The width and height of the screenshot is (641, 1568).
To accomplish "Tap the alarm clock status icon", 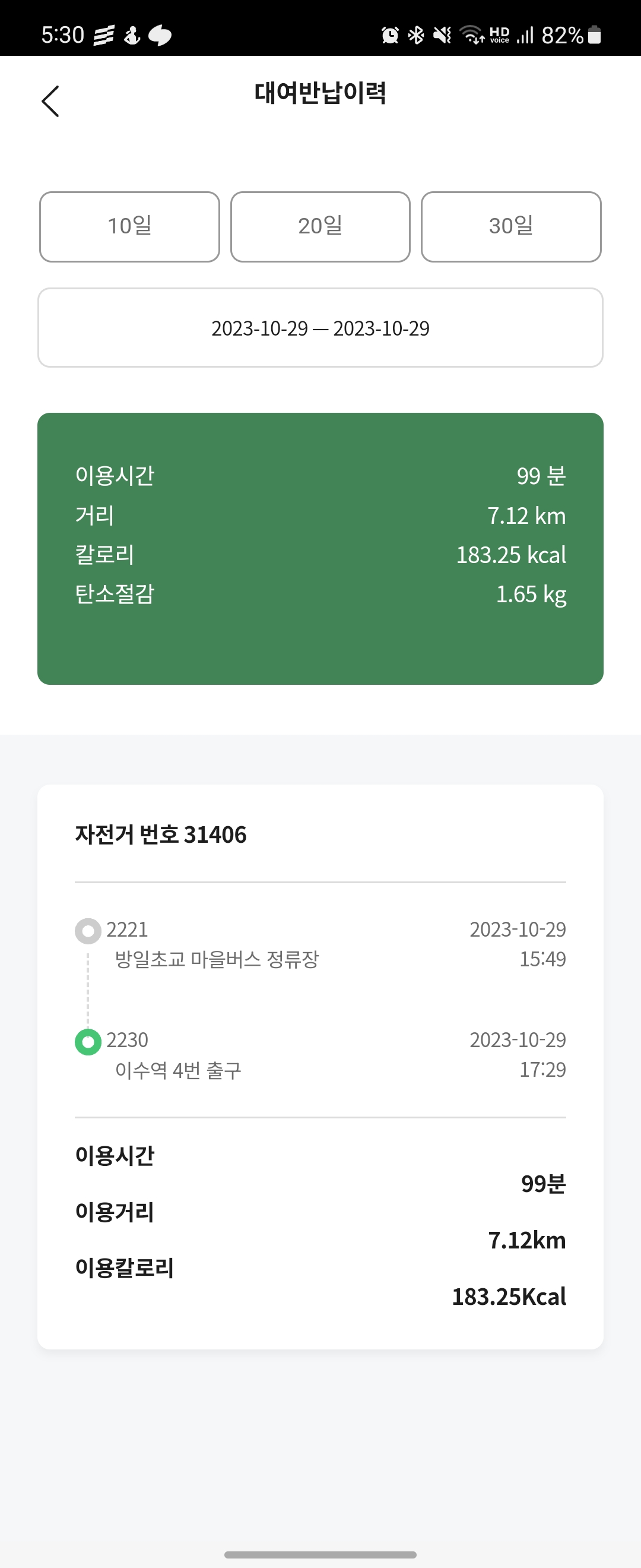I will [390, 35].
